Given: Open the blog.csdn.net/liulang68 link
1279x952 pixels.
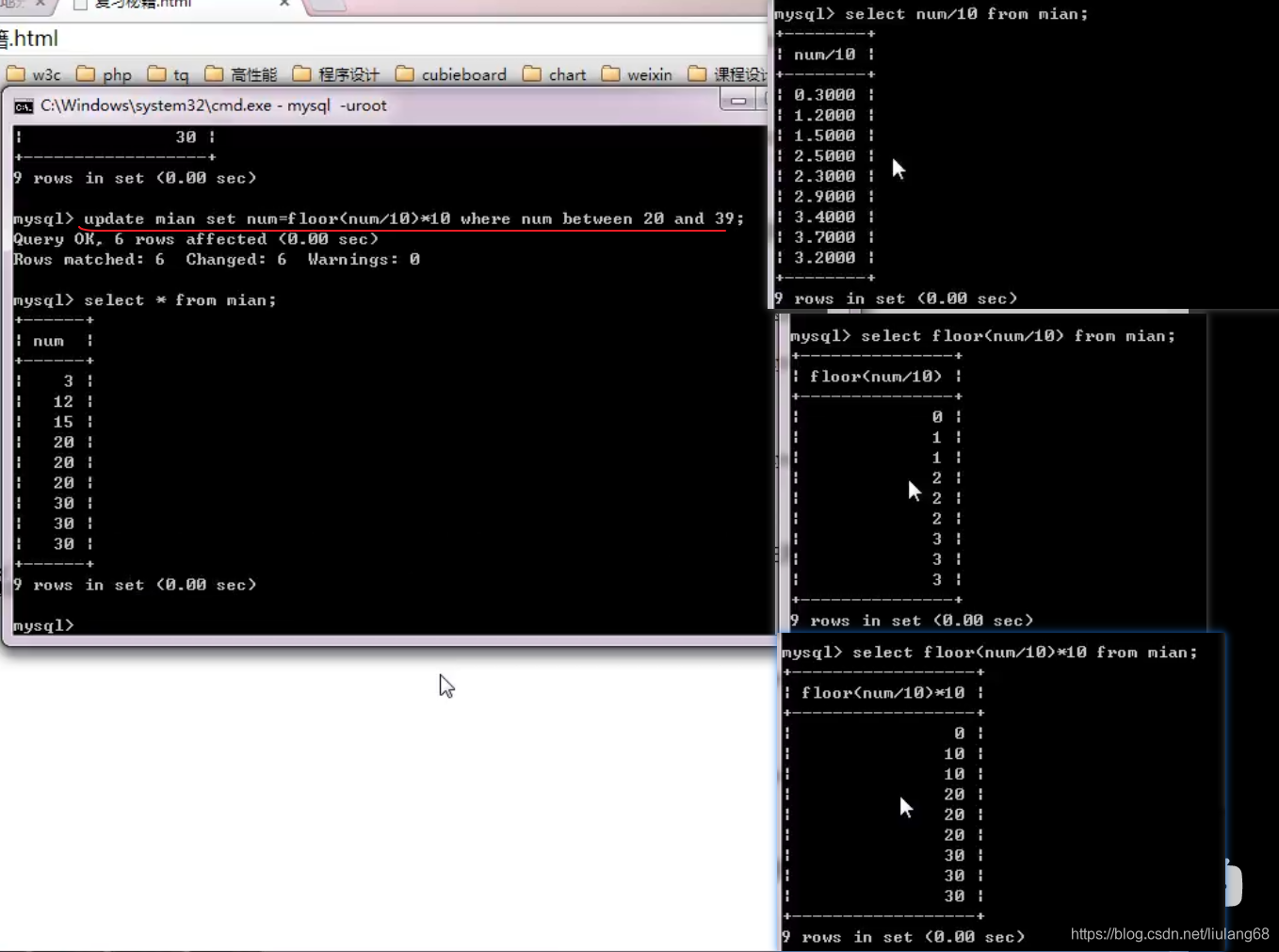Looking at the screenshot, I should 1170,934.
